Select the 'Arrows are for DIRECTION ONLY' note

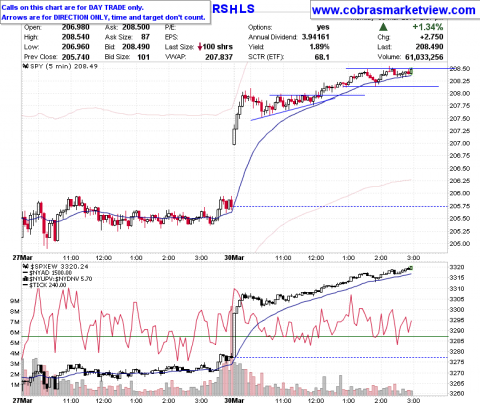tap(103, 17)
